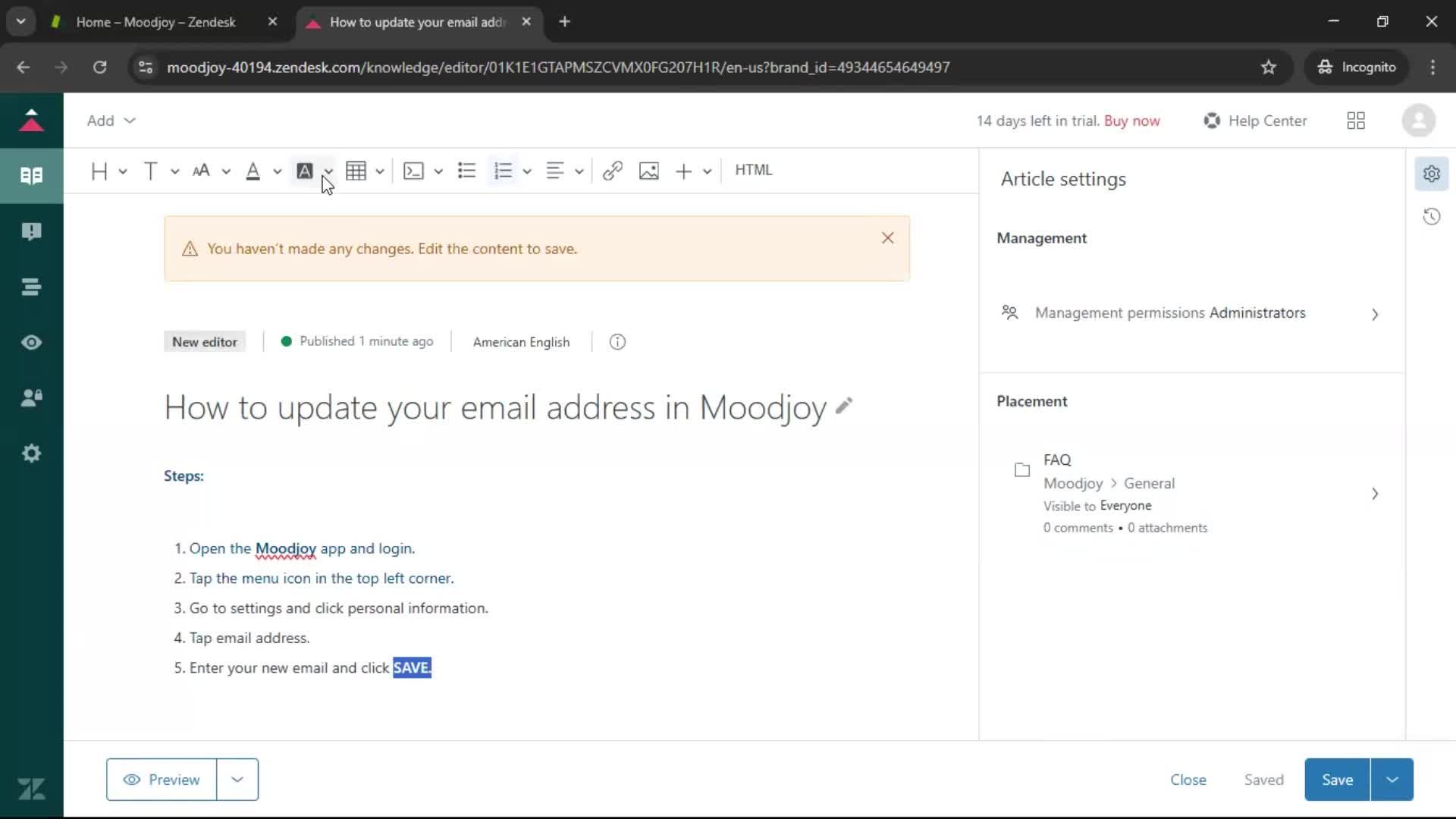Click into the article title field
The height and width of the screenshot is (819, 1456).
[495, 408]
